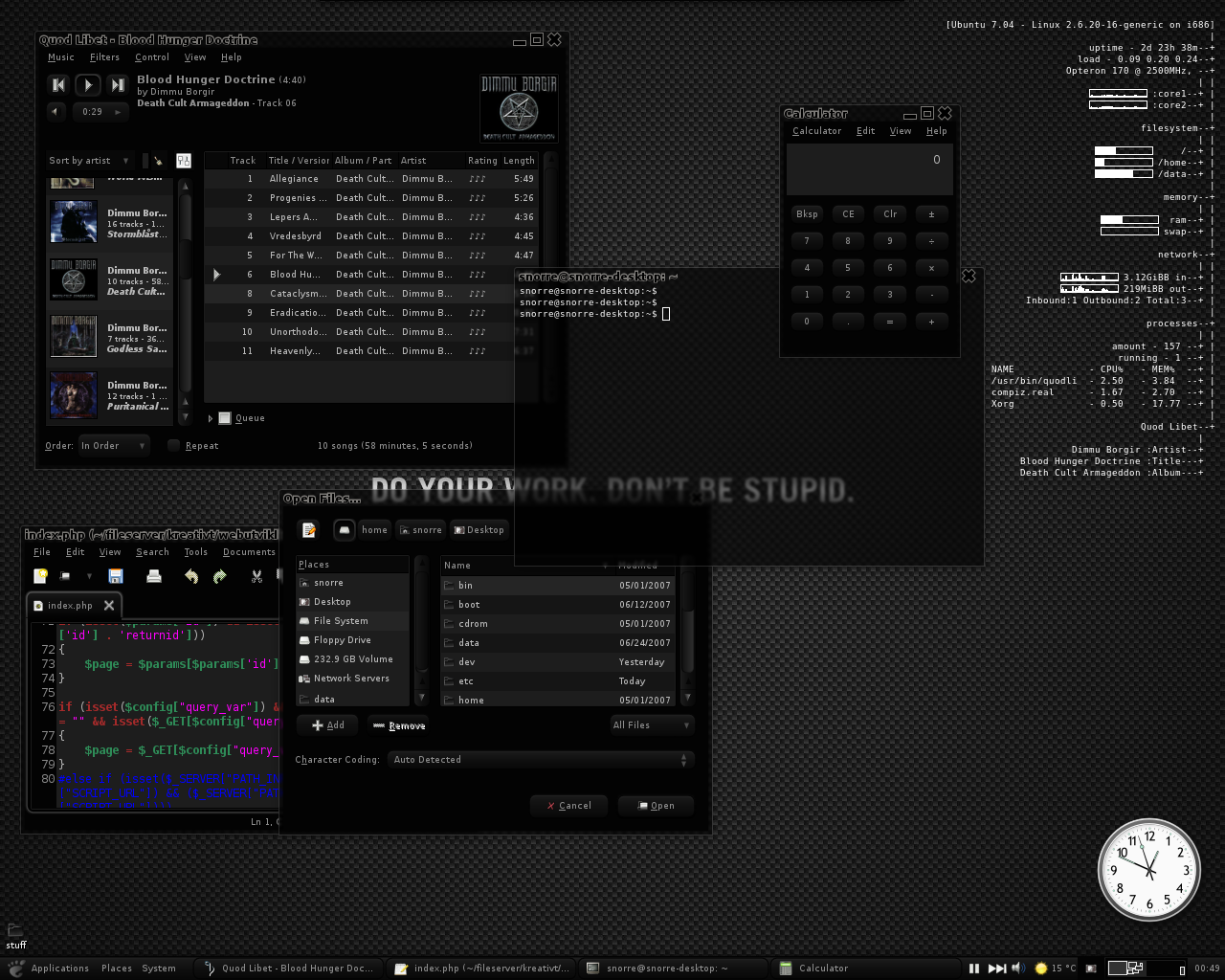The image size is (1225, 980).
Task: Clear the album search with broom icon
Action: (158, 161)
